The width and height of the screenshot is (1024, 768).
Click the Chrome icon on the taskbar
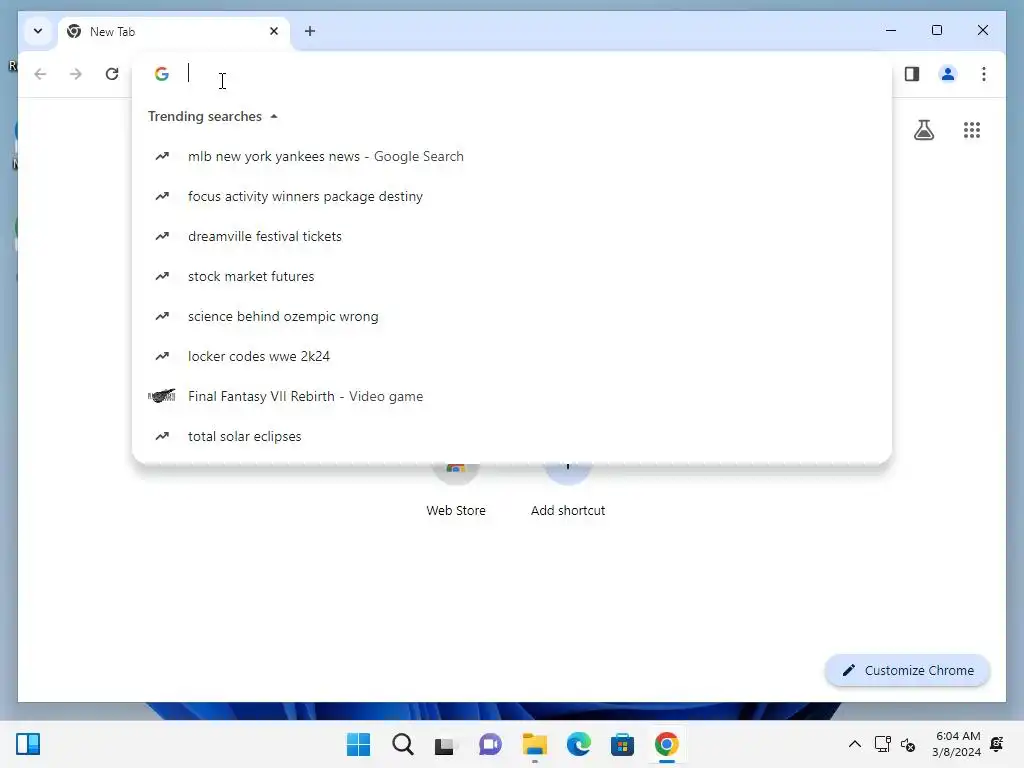pyautogui.click(x=667, y=744)
